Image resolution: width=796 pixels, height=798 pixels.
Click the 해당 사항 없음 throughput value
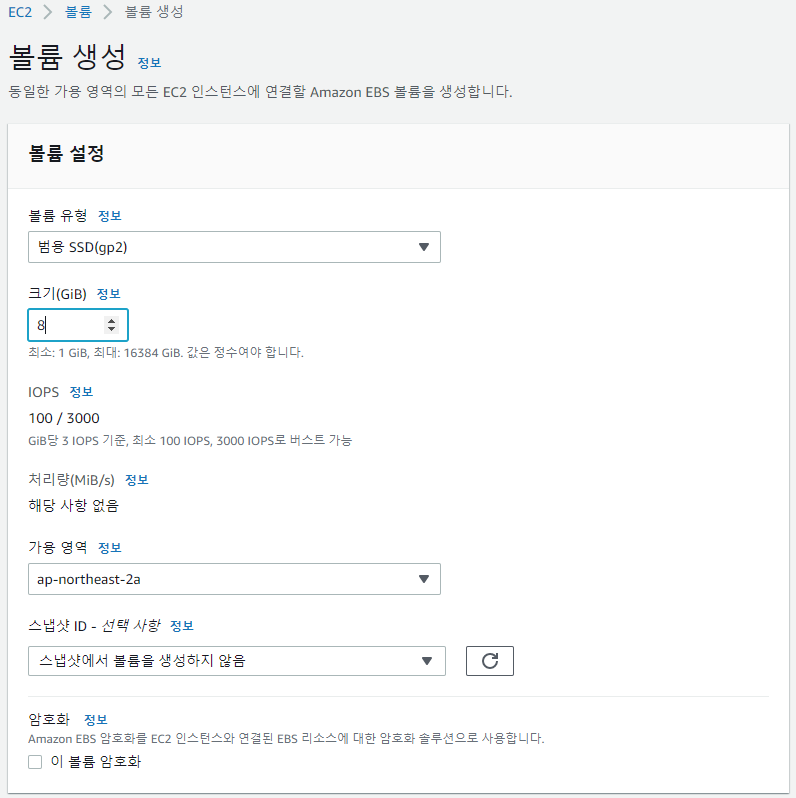tap(73, 505)
